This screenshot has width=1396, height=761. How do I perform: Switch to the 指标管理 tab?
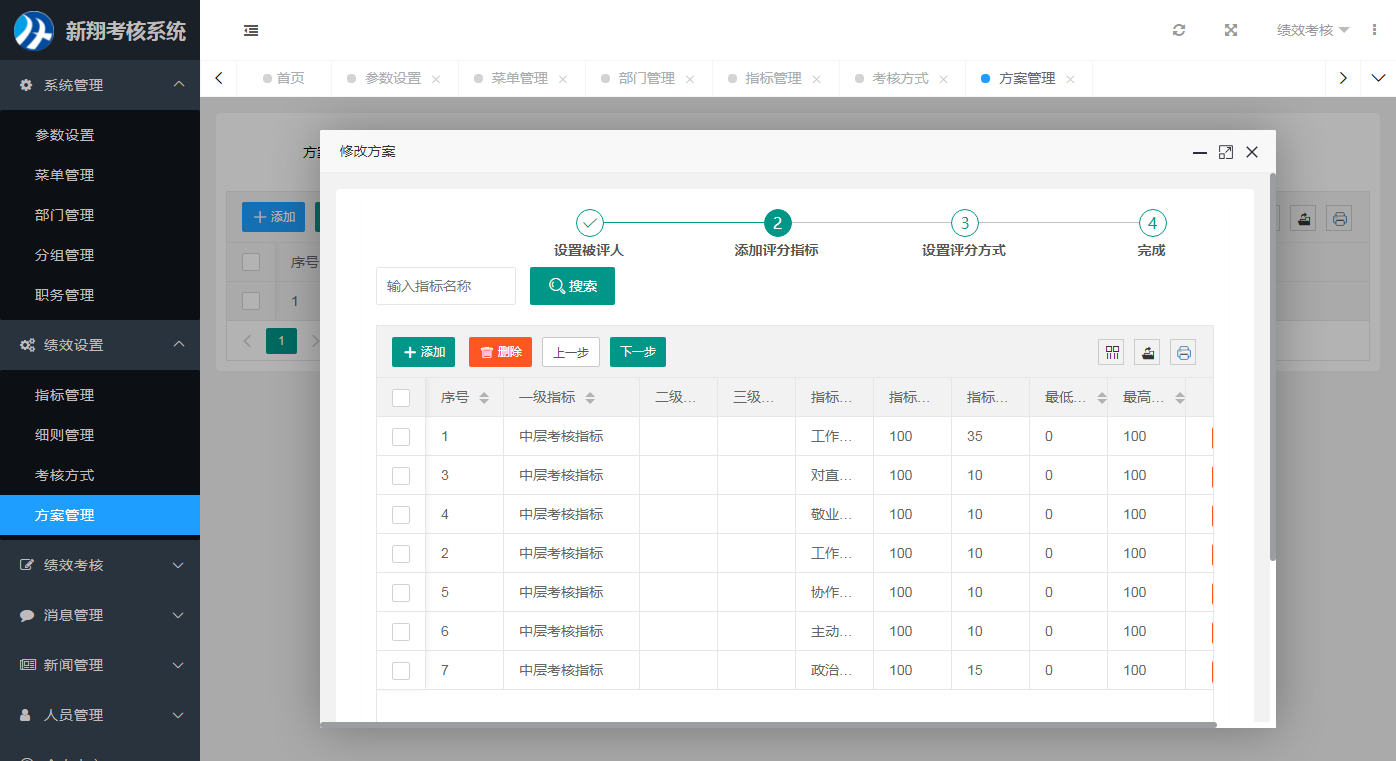(x=773, y=78)
